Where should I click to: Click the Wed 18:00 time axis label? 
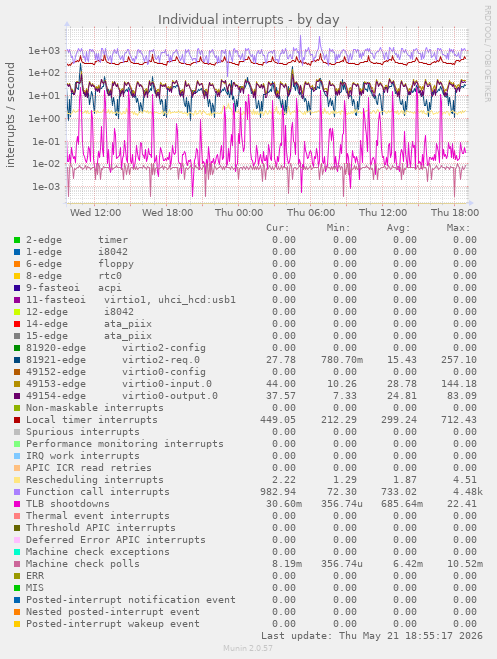pos(167,213)
